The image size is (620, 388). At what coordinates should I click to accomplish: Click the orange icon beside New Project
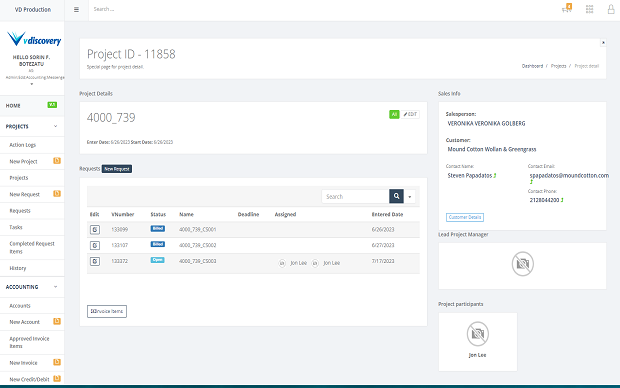(x=57, y=161)
